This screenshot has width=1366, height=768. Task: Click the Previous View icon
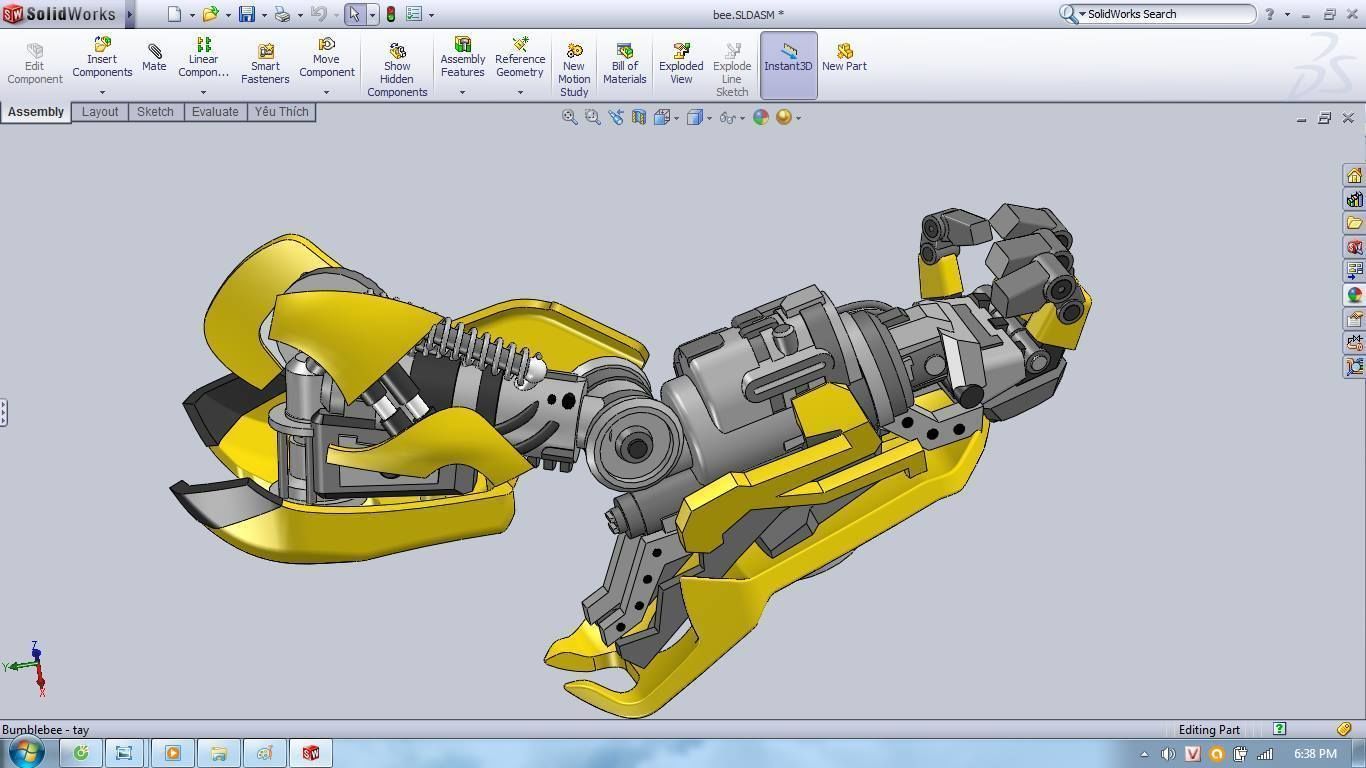615,117
